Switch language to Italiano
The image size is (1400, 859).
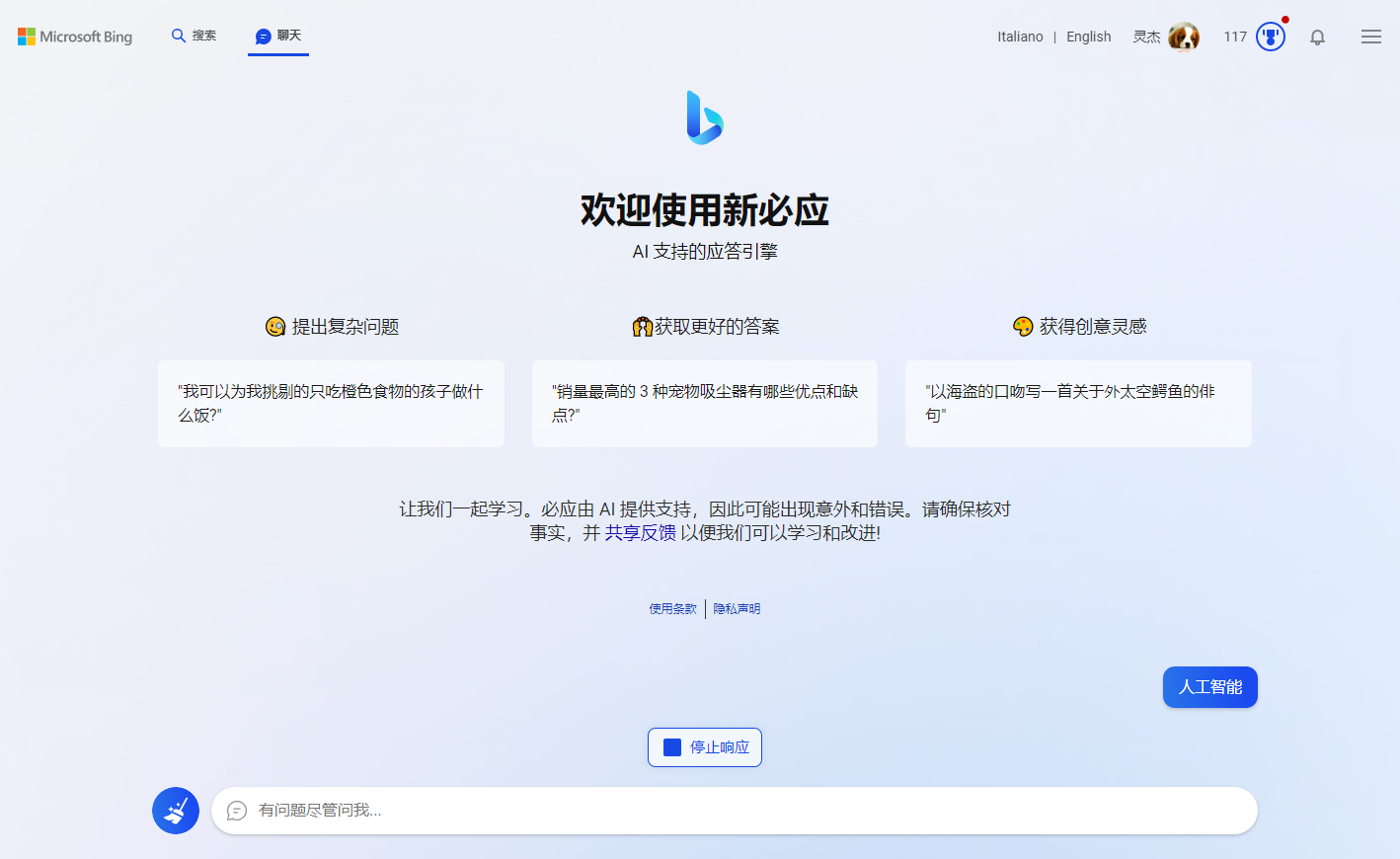point(1020,37)
